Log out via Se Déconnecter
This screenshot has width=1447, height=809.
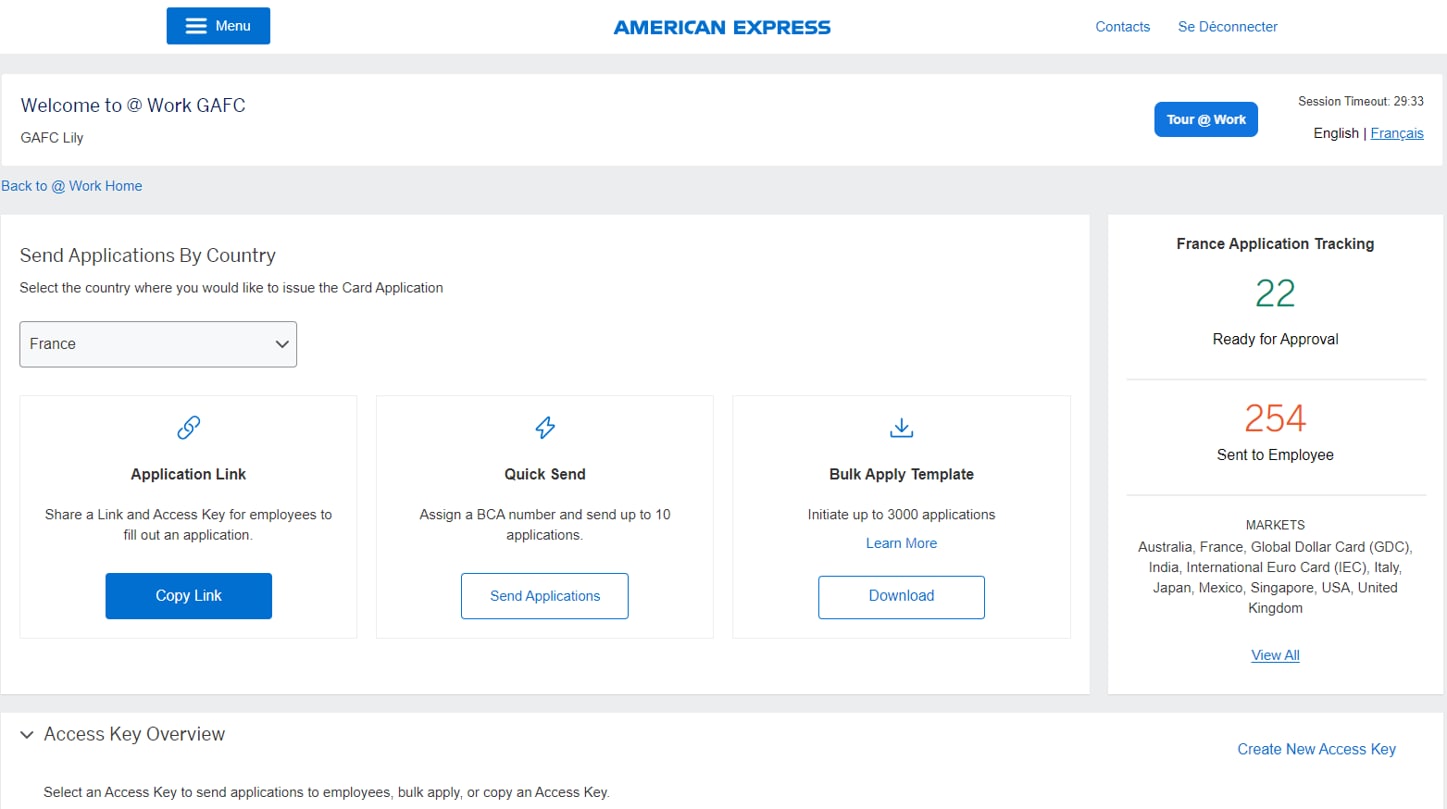tap(1227, 27)
